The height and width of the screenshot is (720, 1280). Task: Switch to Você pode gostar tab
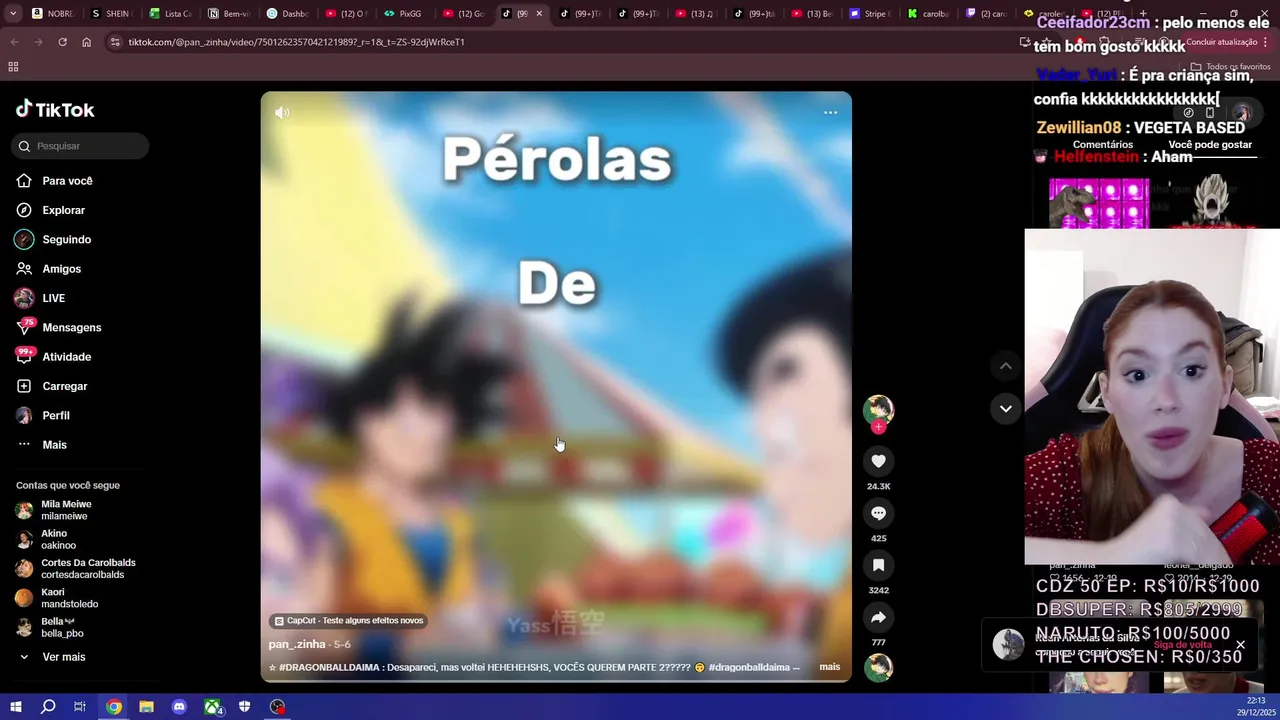(1210, 145)
